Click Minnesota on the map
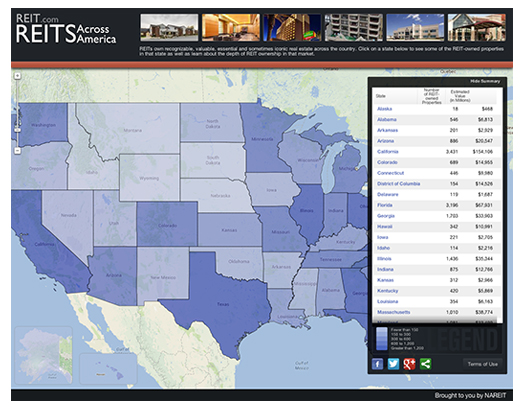 tap(263, 139)
